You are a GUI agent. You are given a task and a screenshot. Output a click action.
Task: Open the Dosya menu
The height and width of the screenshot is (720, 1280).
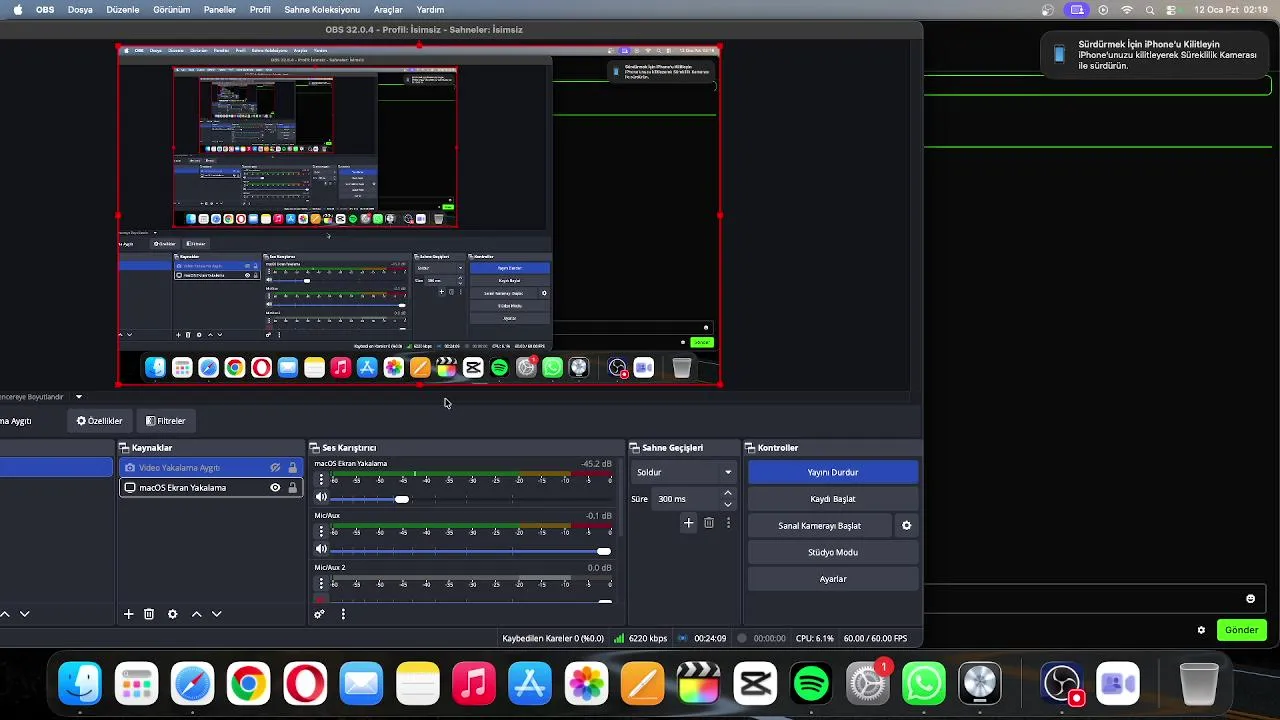(x=80, y=10)
